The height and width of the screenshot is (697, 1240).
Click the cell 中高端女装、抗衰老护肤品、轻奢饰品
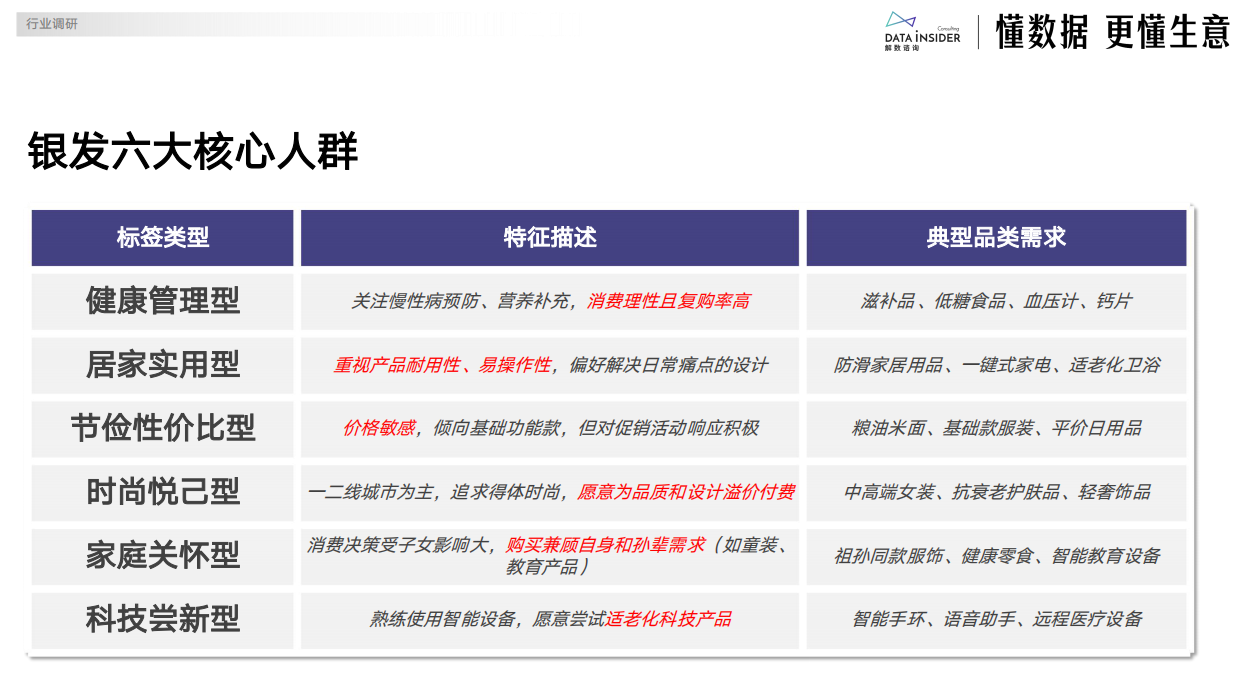[996, 492]
